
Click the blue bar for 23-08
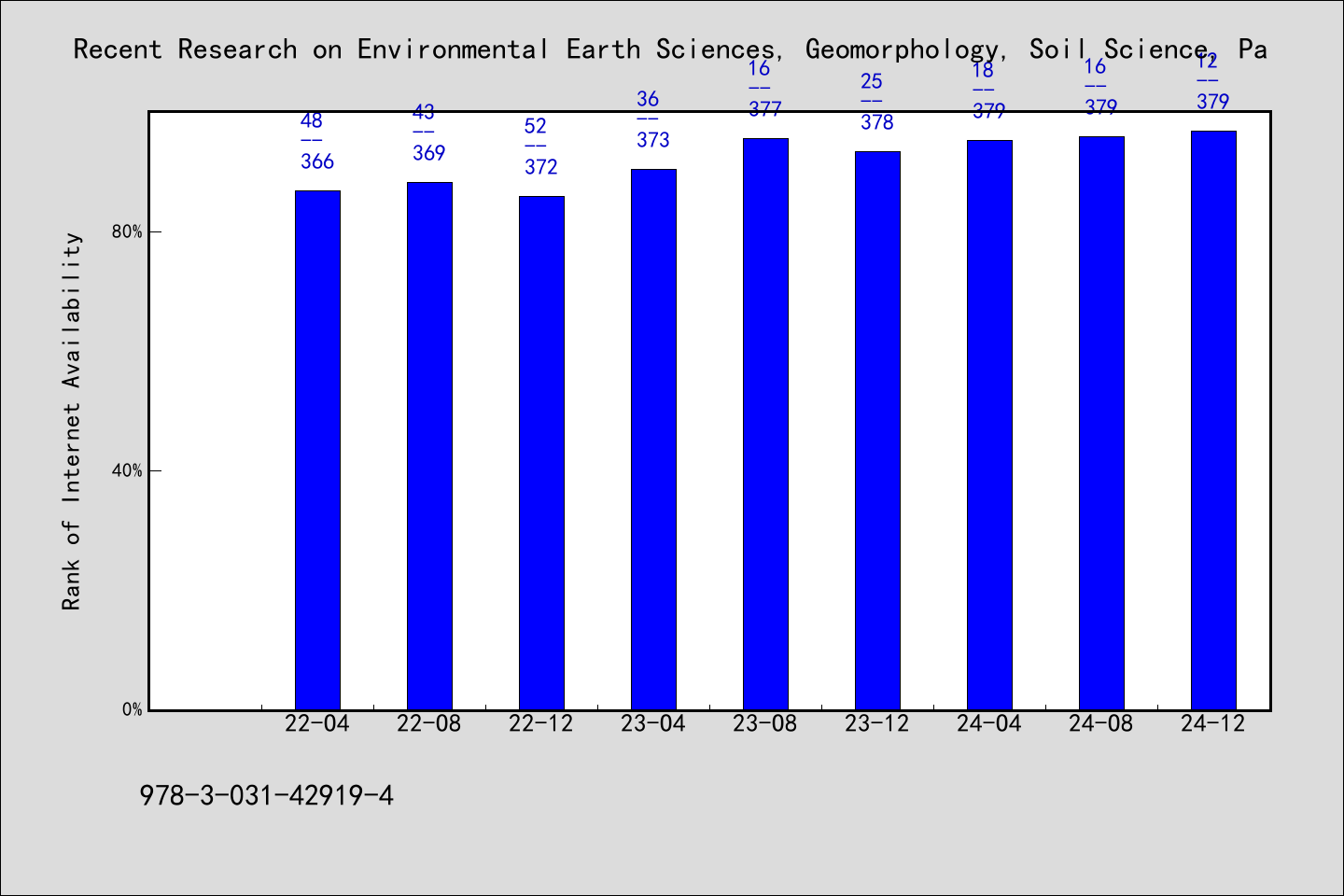pos(765,424)
